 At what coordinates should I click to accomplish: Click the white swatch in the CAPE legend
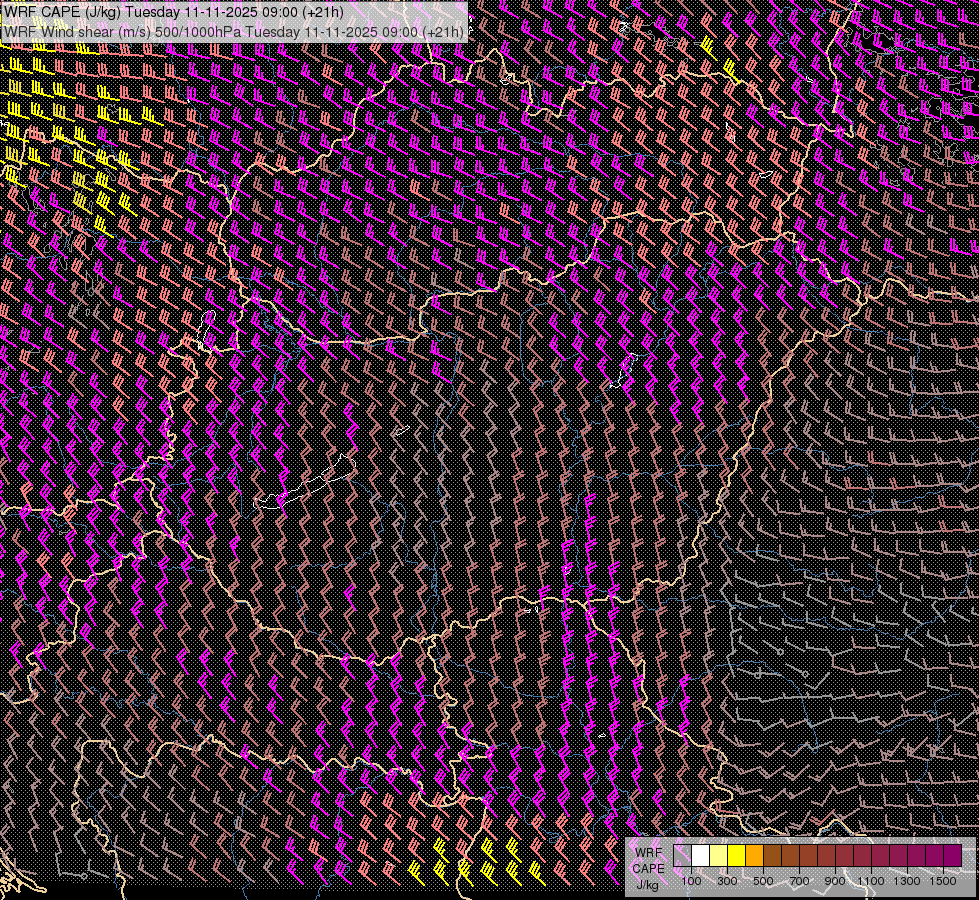pyautogui.click(x=701, y=856)
